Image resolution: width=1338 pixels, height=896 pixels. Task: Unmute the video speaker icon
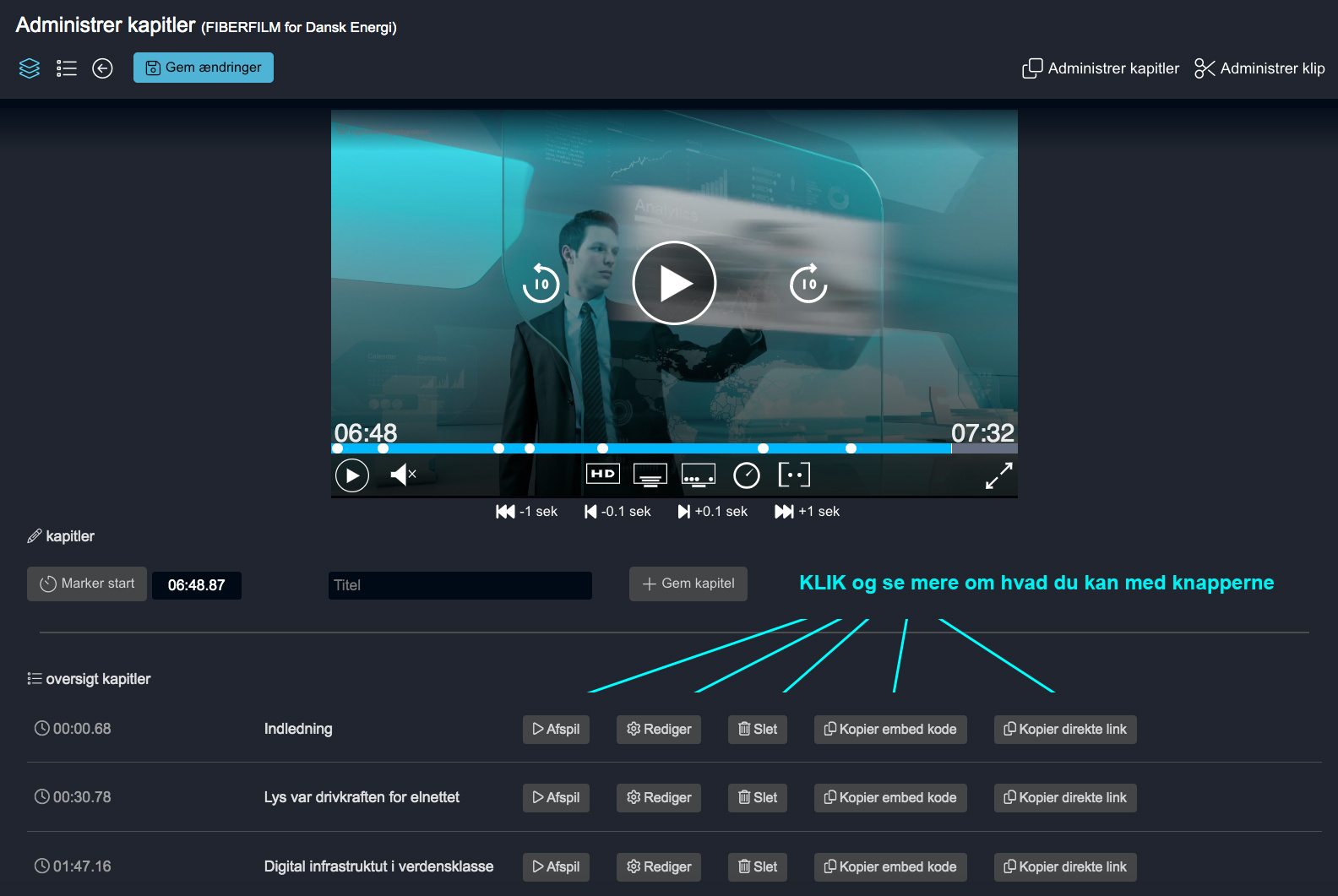(x=403, y=475)
